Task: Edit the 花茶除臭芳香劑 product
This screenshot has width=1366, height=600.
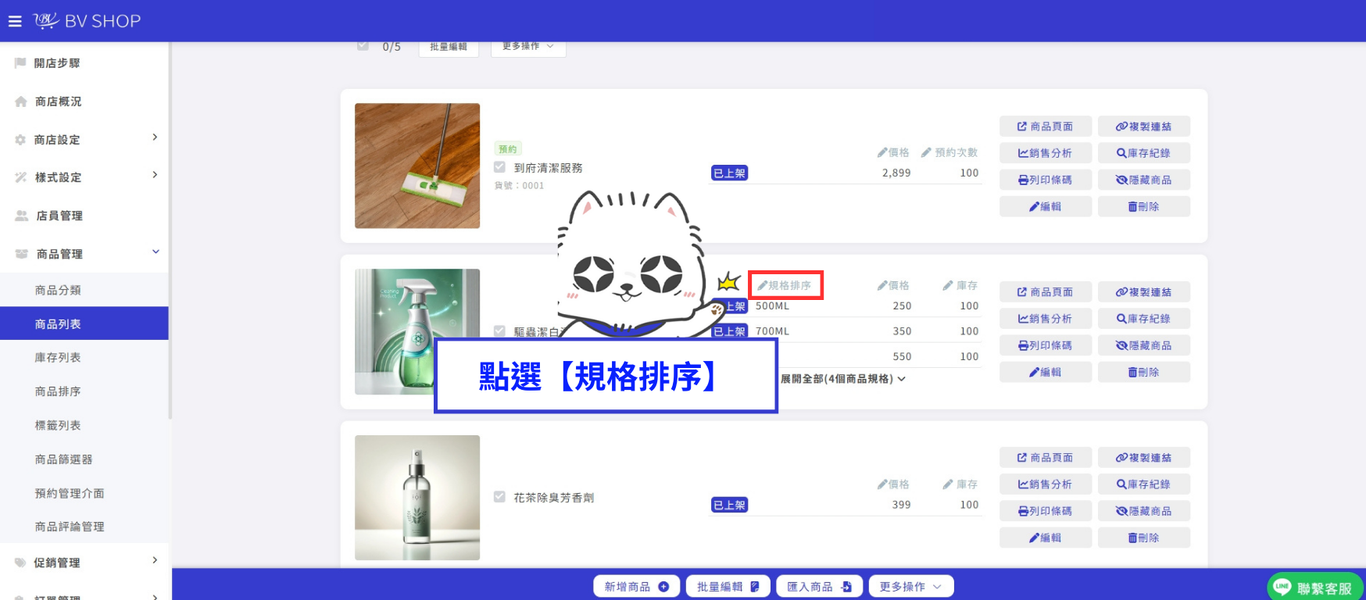Action: (1045, 537)
